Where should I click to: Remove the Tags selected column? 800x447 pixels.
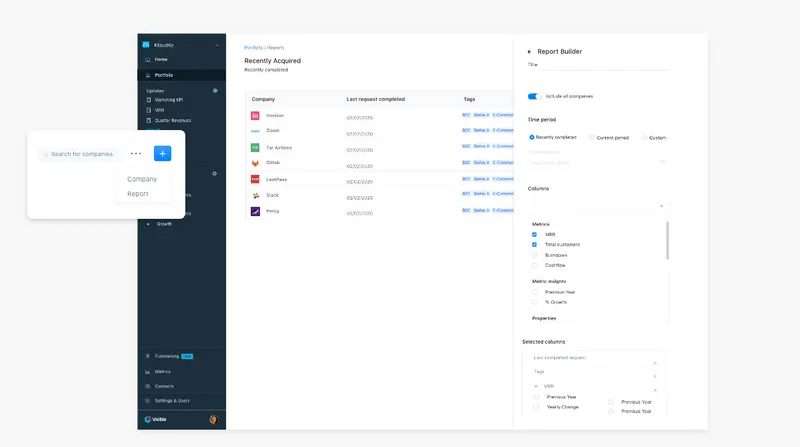[x=655, y=377]
